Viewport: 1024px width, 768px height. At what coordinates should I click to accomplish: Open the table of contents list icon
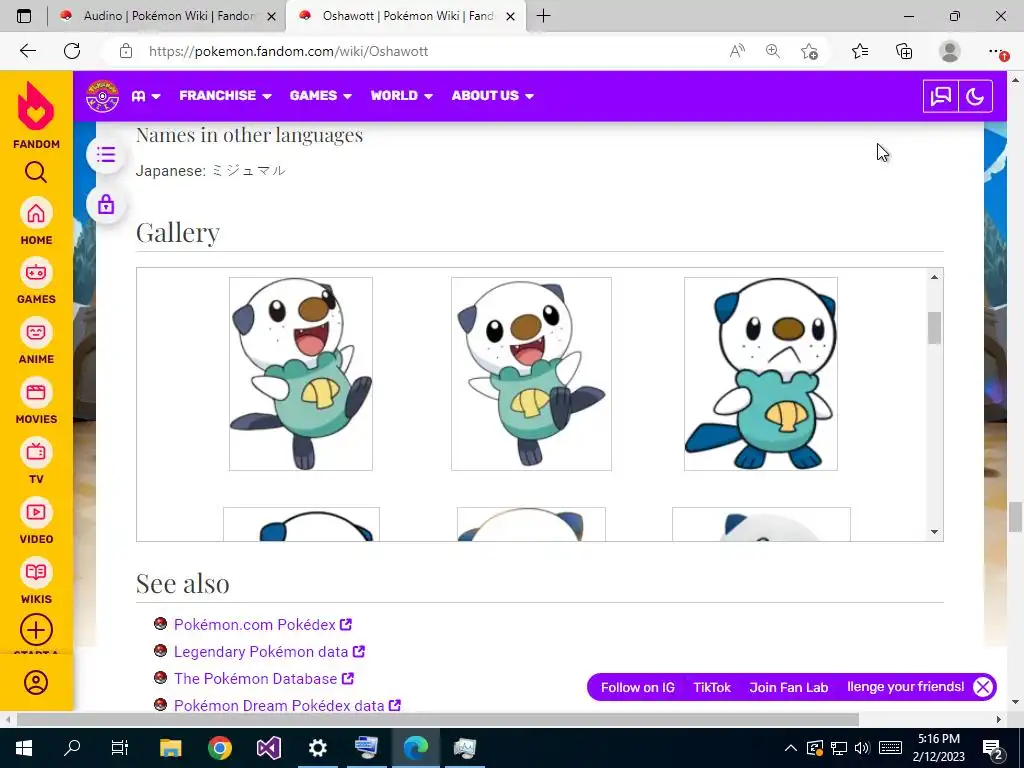point(106,155)
